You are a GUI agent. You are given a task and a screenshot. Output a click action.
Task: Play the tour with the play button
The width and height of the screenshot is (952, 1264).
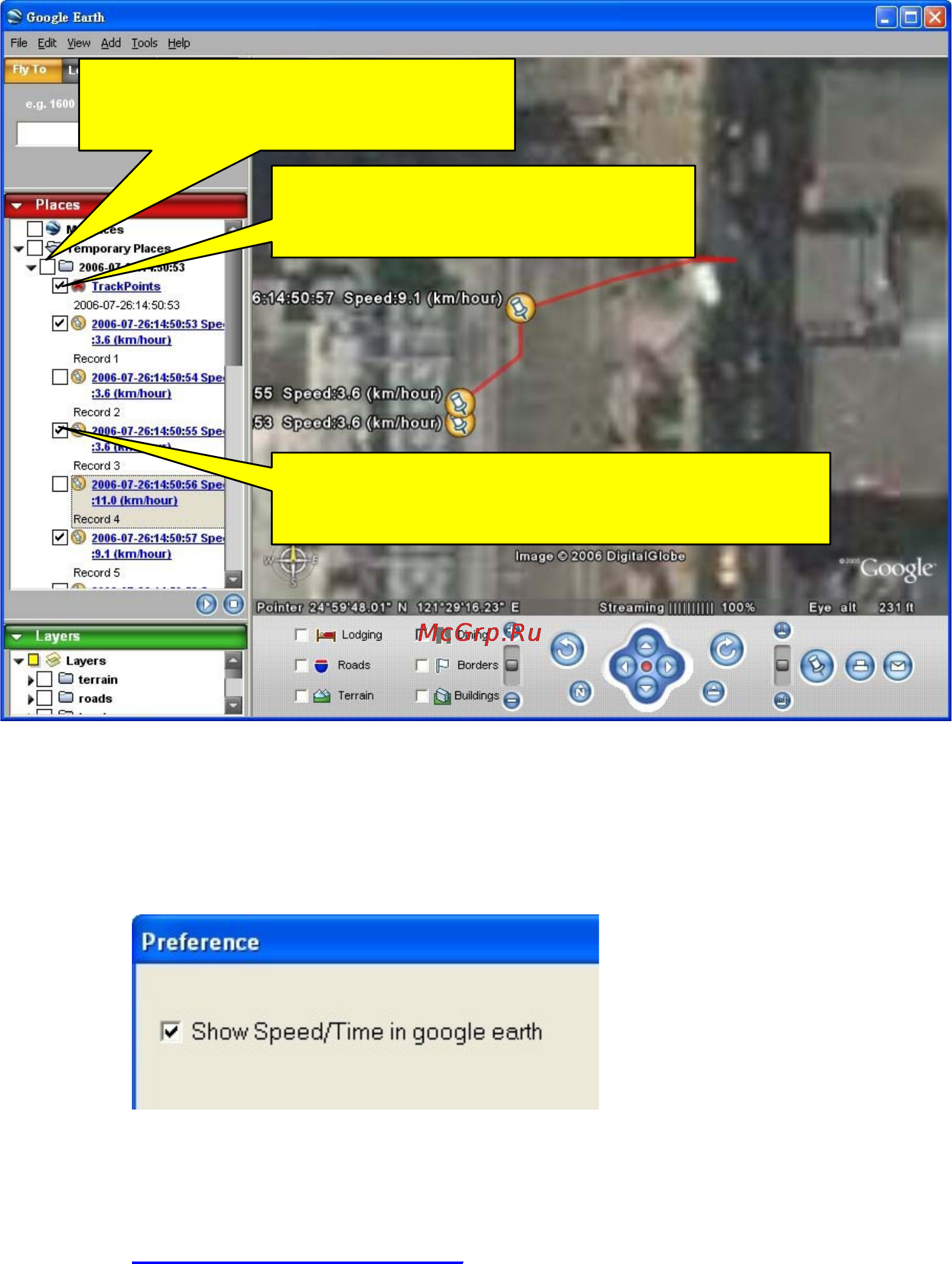[206, 604]
